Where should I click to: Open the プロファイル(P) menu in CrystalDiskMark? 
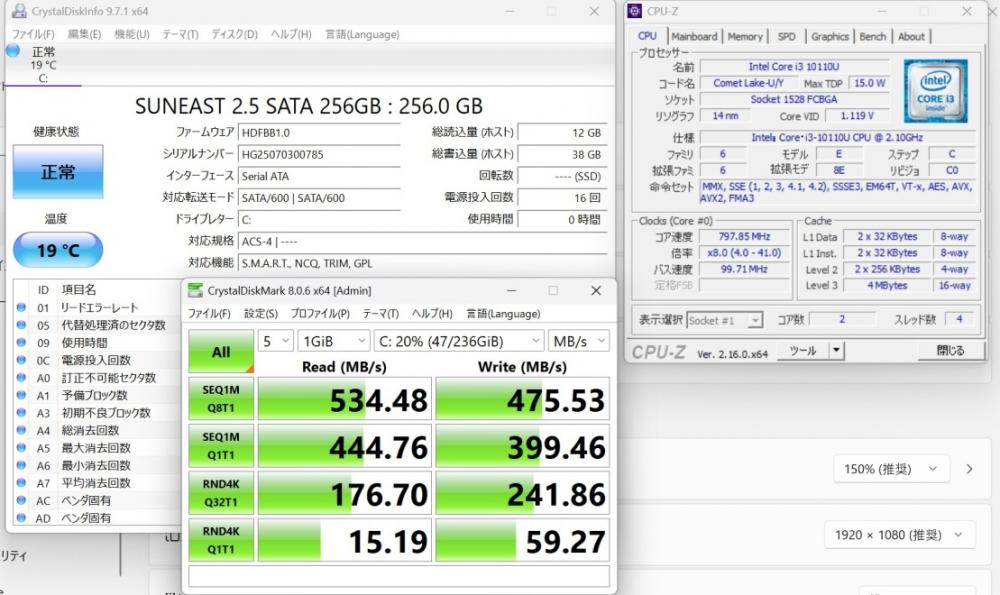(319, 314)
